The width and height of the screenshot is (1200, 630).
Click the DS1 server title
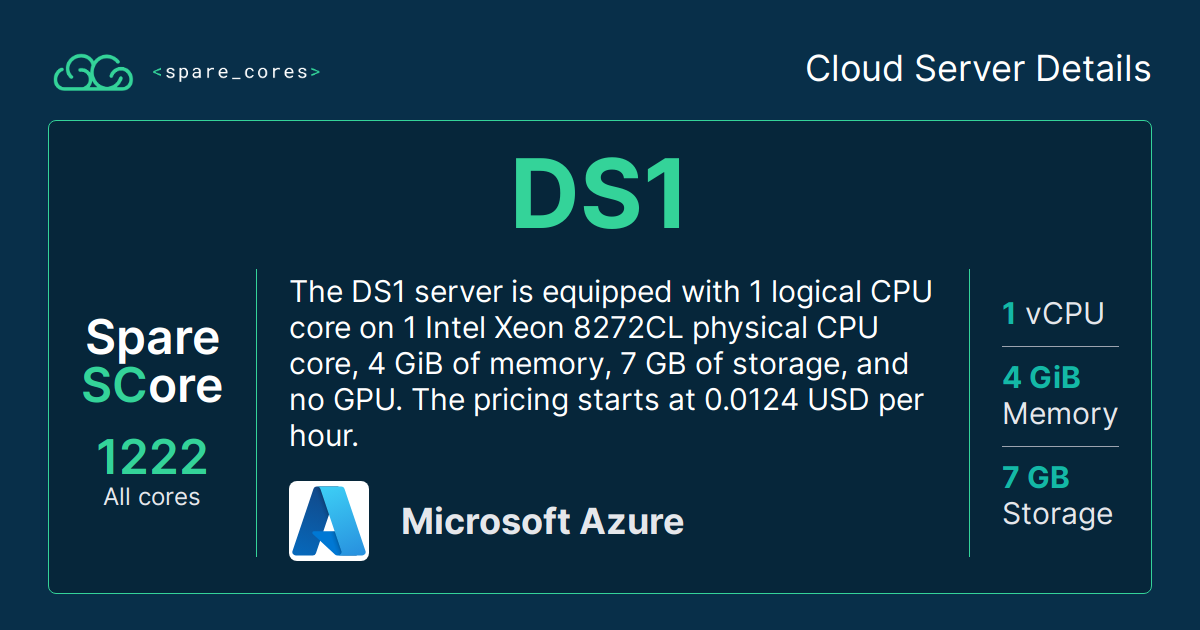click(599, 195)
